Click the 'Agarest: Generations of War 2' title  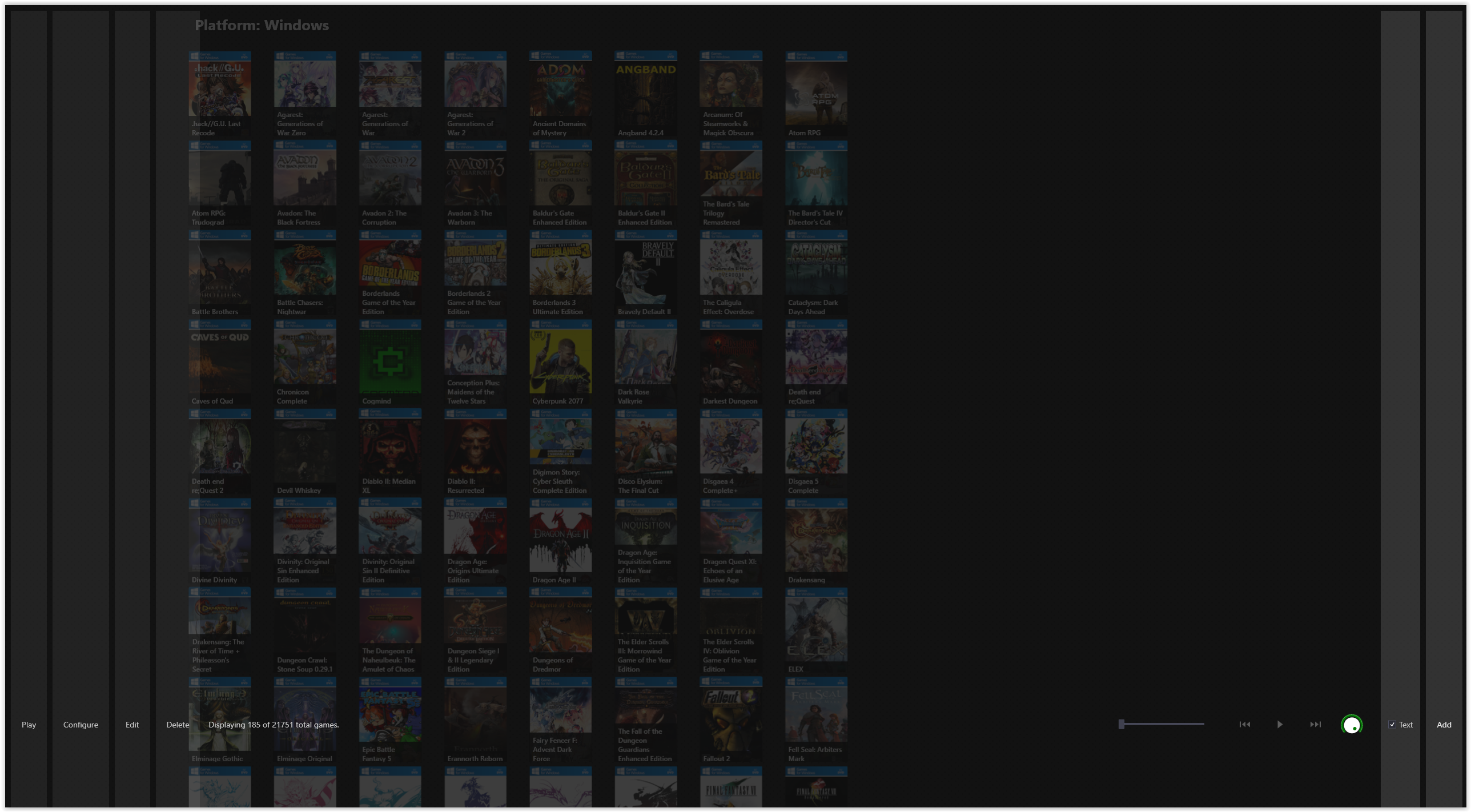coord(470,124)
